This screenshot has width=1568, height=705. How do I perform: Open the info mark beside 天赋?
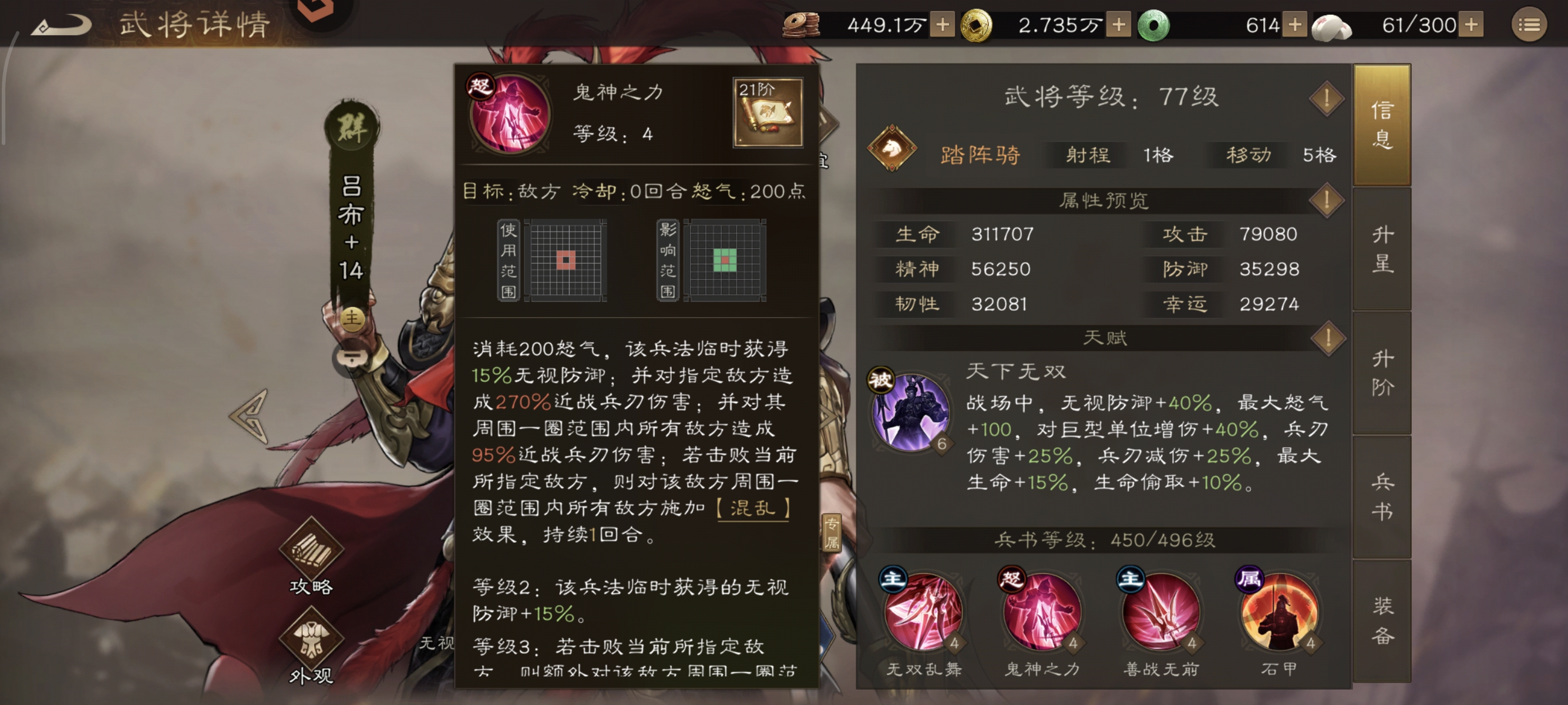[1327, 338]
